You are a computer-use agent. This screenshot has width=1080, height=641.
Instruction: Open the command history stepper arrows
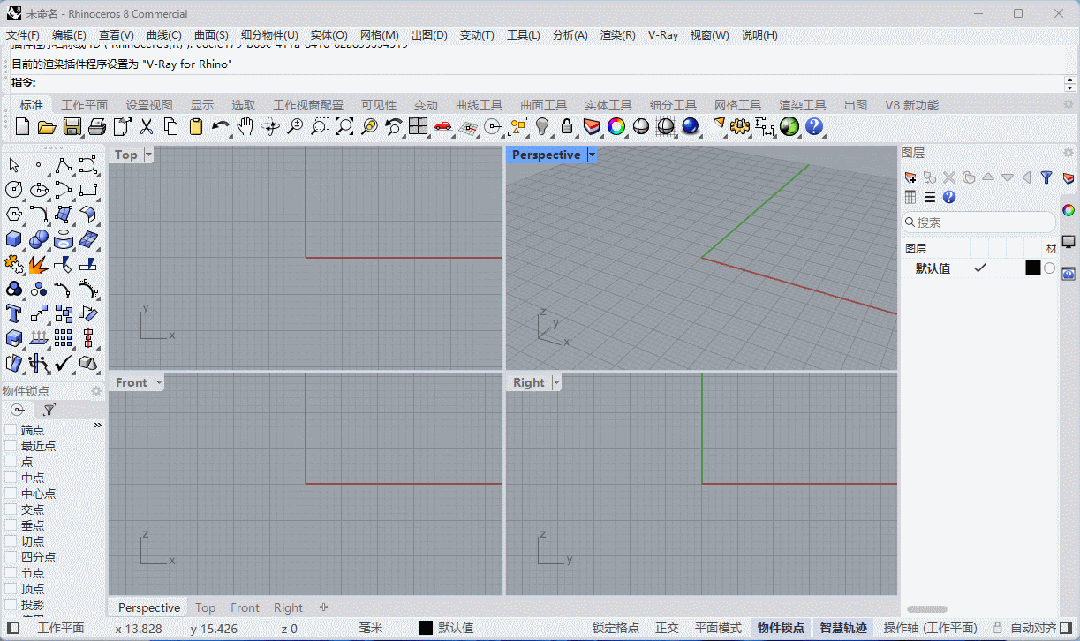[1070, 83]
